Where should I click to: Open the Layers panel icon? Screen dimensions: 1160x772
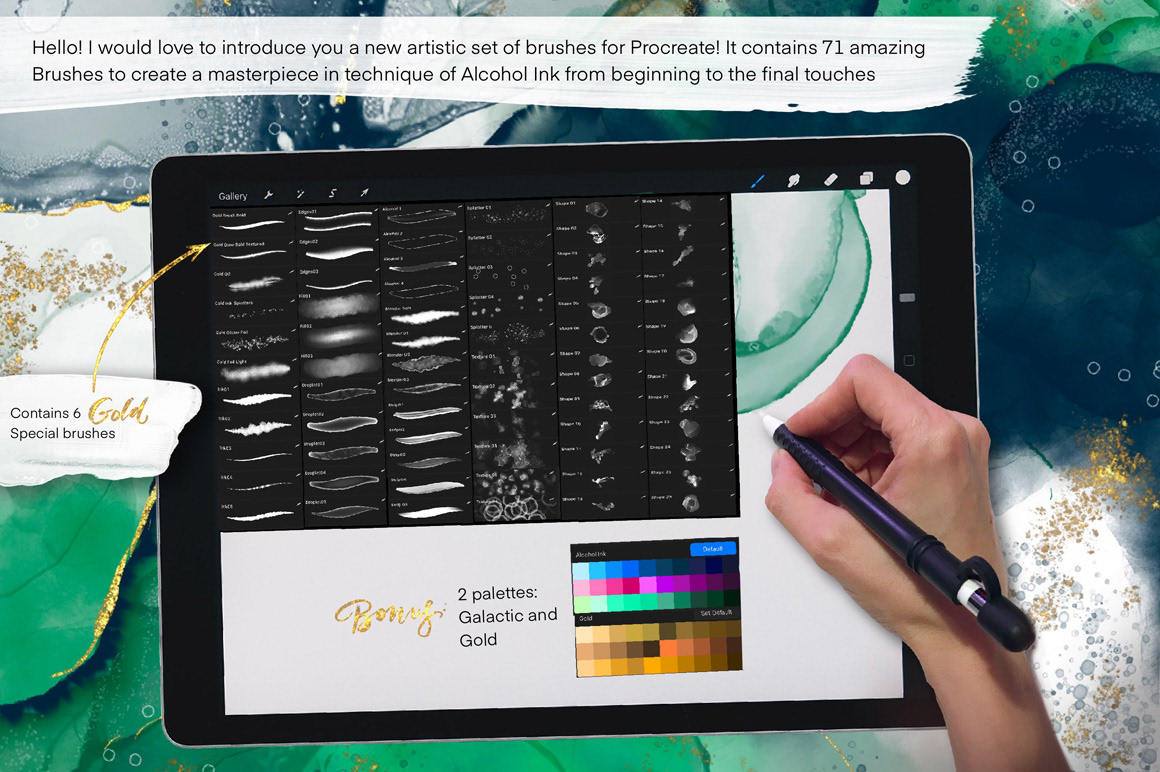866,178
